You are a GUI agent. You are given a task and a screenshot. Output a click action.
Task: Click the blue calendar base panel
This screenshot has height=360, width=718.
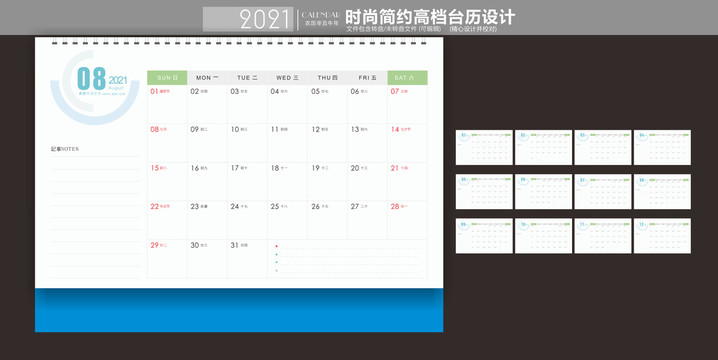(239, 310)
